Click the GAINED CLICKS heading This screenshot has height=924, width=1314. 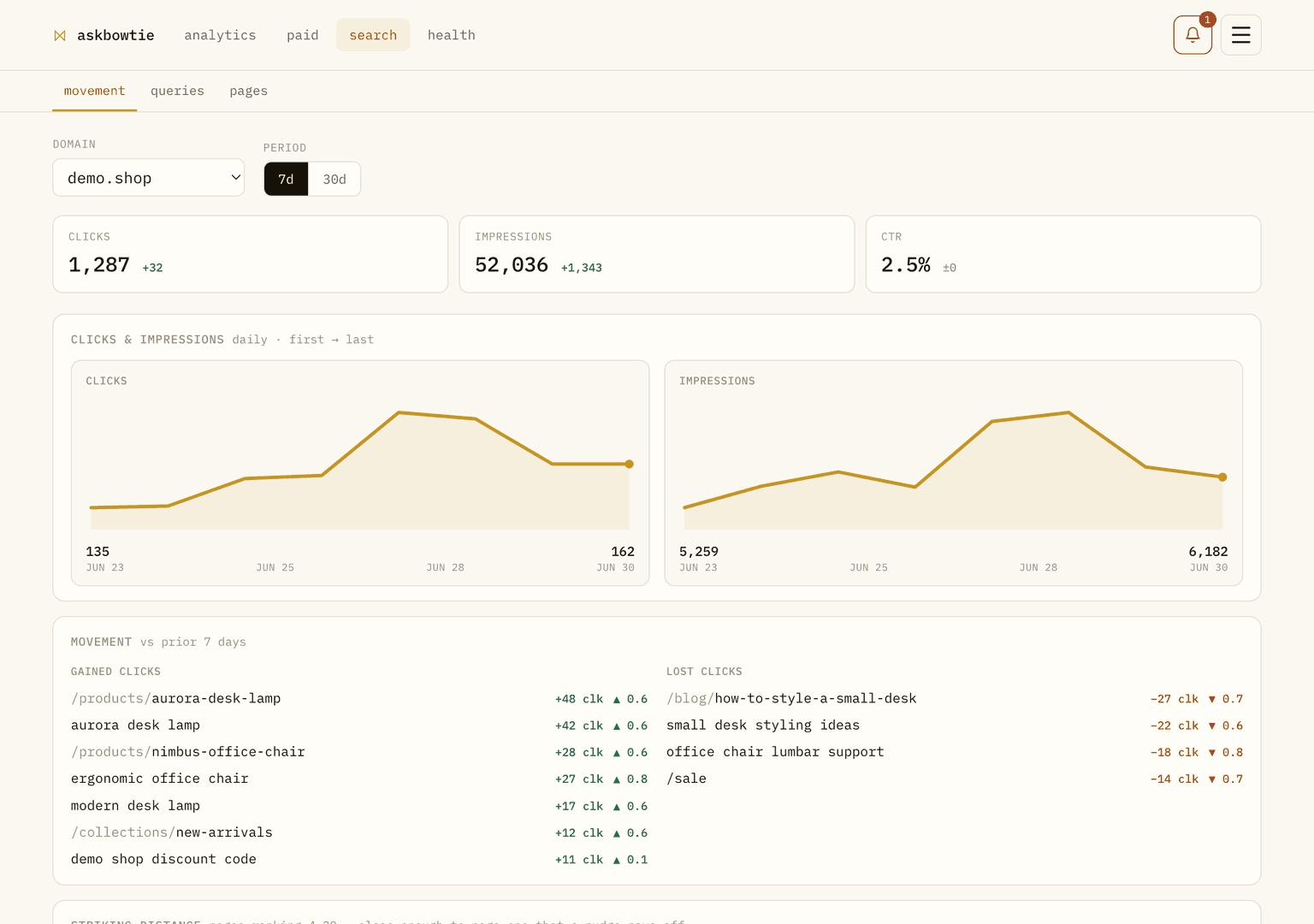point(115,672)
